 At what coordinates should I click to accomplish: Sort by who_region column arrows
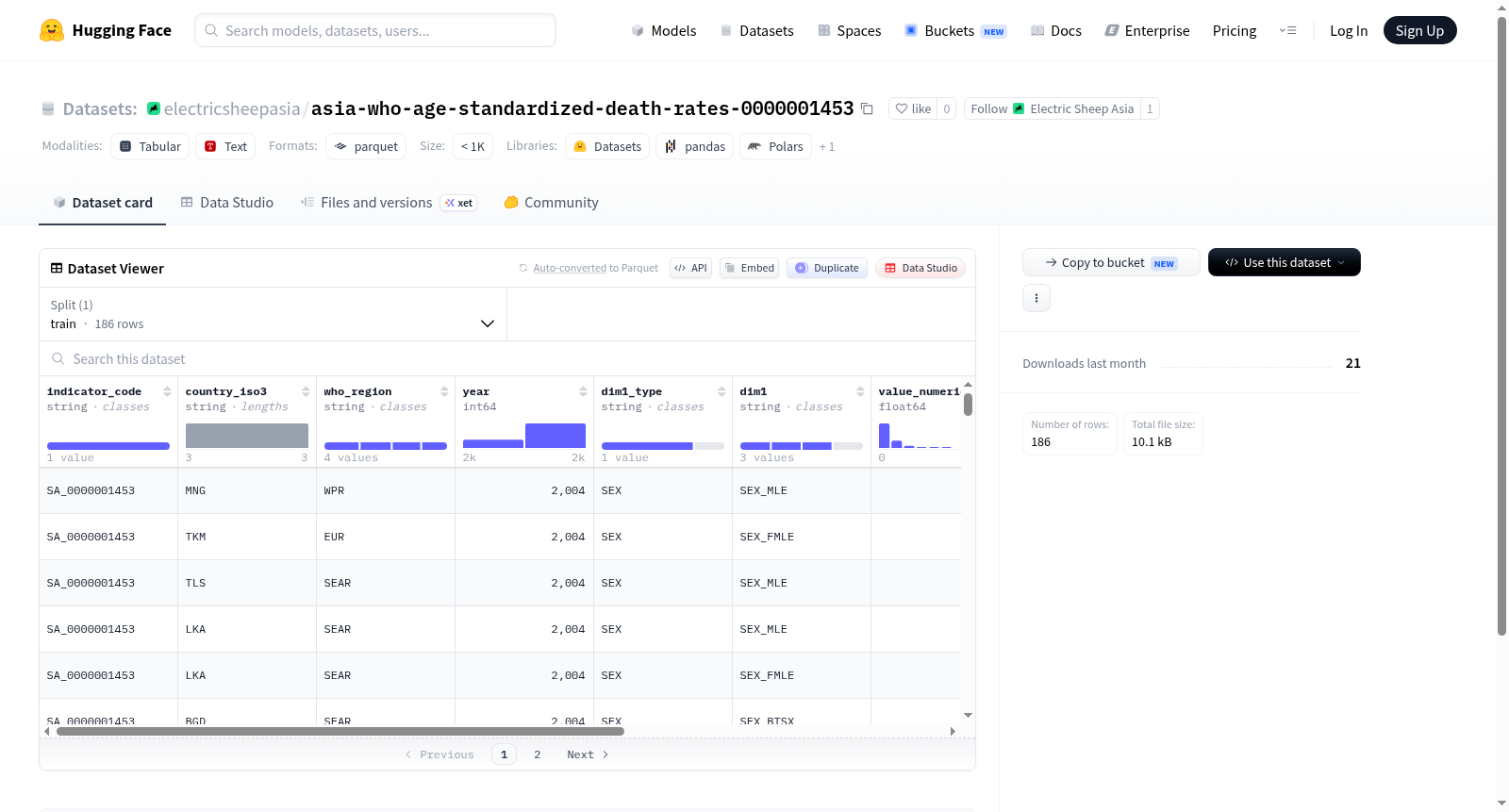tap(444, 391)
